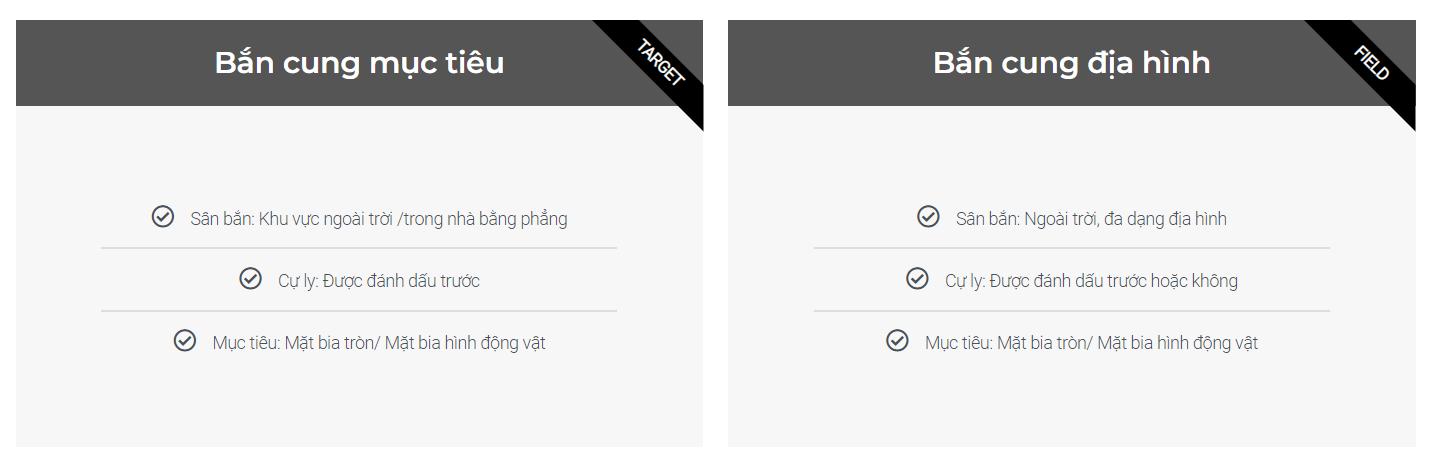Select the "Bắn cung mục tiêu" heading
1438x471 pixels.
tap(359, 63)
